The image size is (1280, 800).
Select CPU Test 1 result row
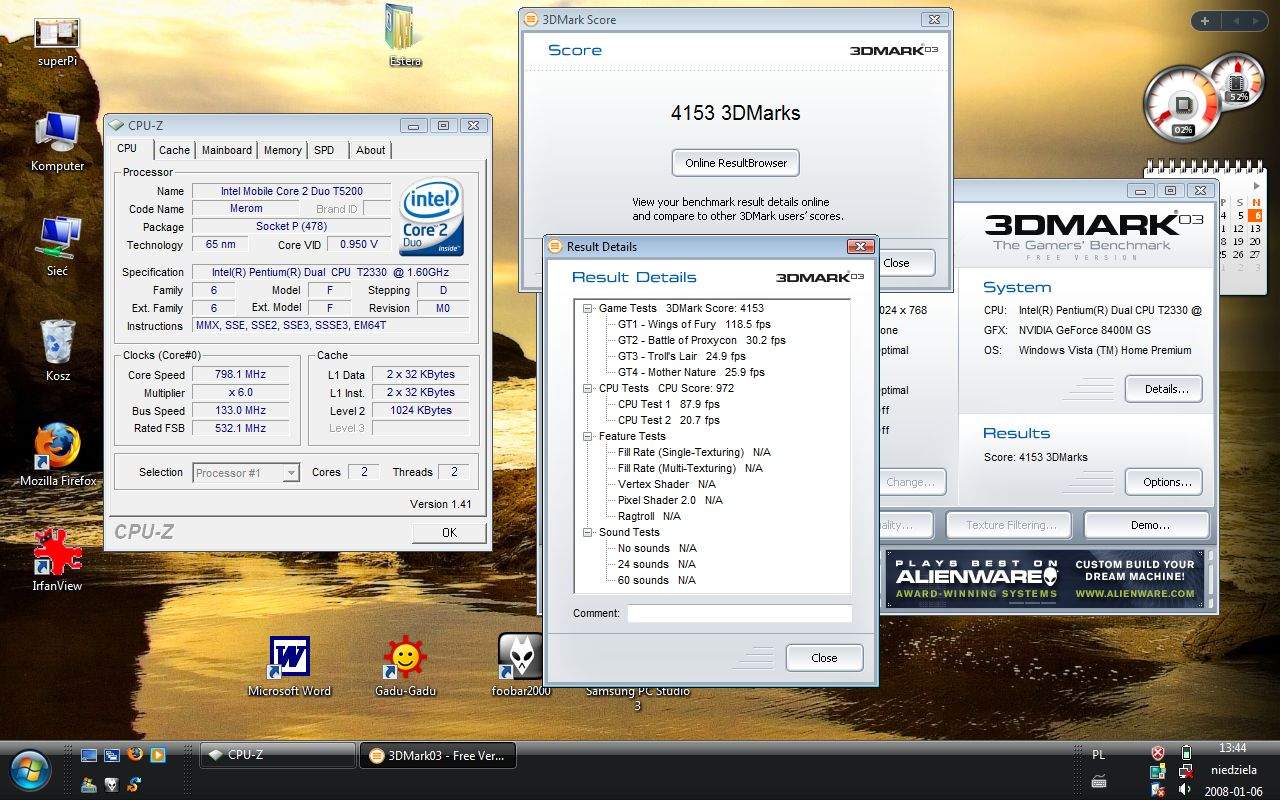pos(669,404)
